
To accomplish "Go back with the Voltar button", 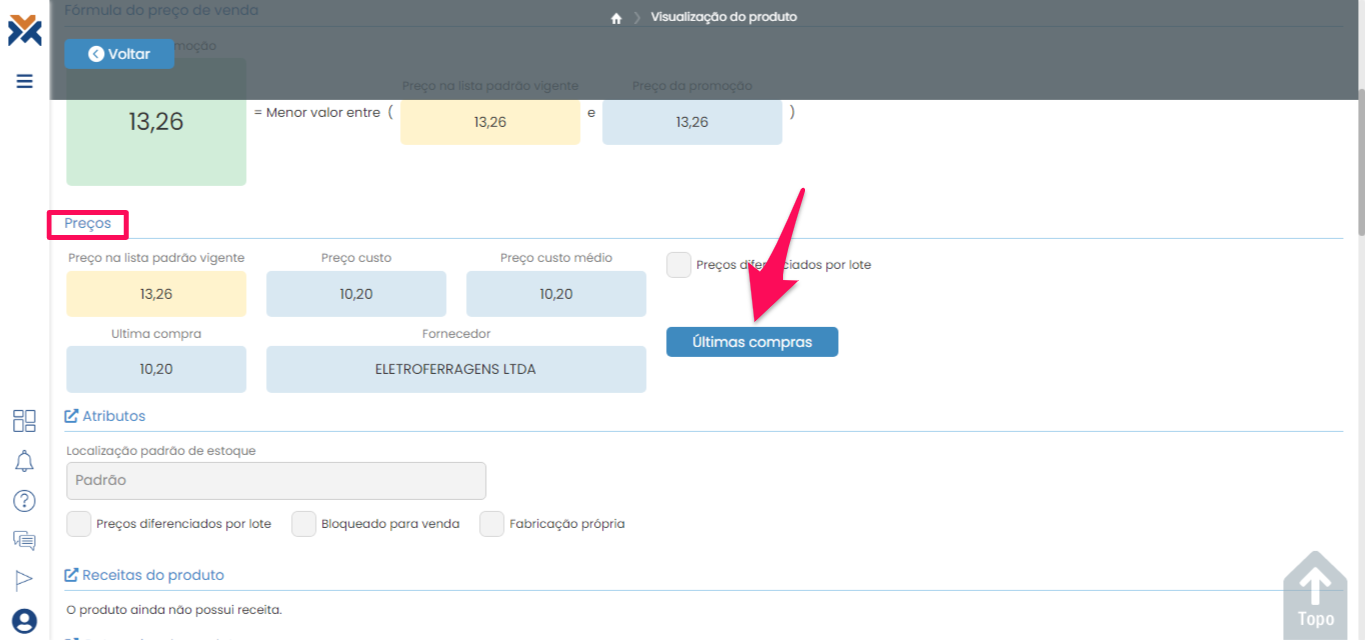I will coord(119,54).
